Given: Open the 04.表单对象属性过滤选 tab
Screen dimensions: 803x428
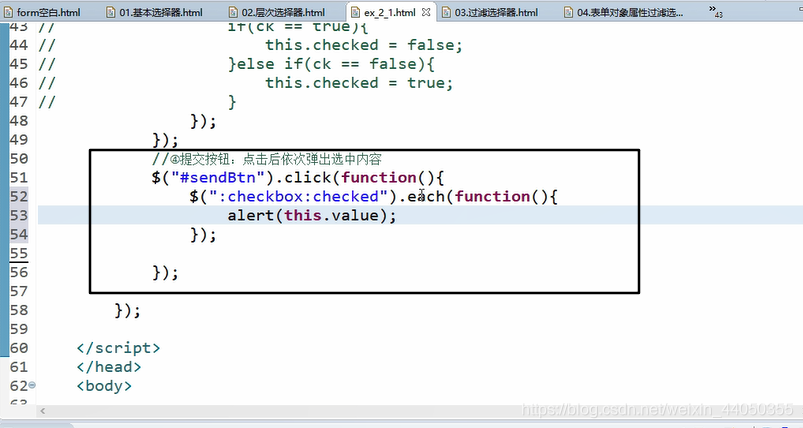Looking at the screenshot, I should (624, 12).
